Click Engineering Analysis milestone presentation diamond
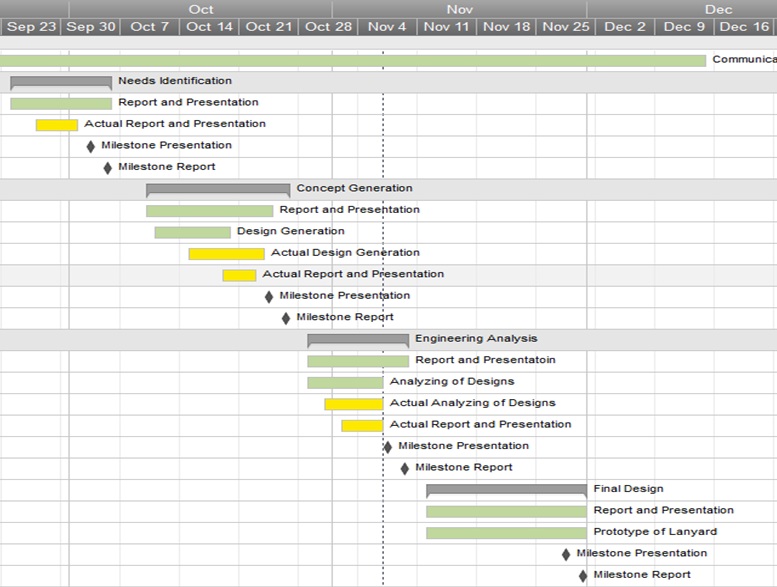Image resolution: width=777 pixels, height=587 pixels. [388, 447]
